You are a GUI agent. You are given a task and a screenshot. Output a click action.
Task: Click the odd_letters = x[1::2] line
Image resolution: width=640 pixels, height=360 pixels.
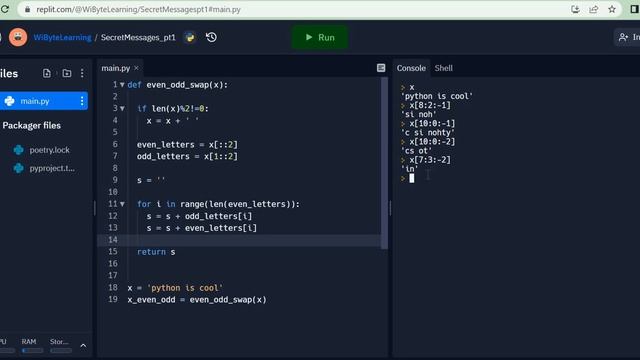pyautogui.click(x=187, y=156)
